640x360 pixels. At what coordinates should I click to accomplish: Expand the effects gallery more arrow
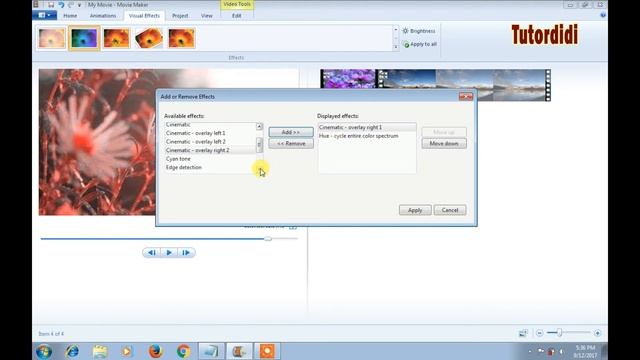(x=396, y=47)
